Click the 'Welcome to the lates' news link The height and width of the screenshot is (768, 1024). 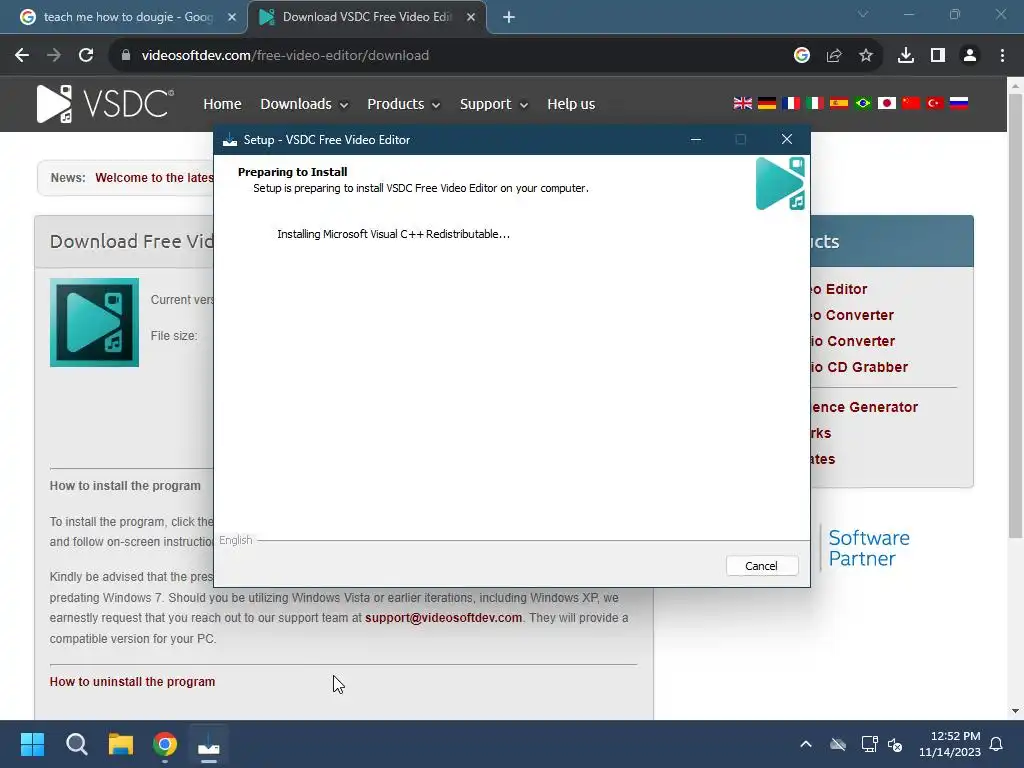pos(154,178)
